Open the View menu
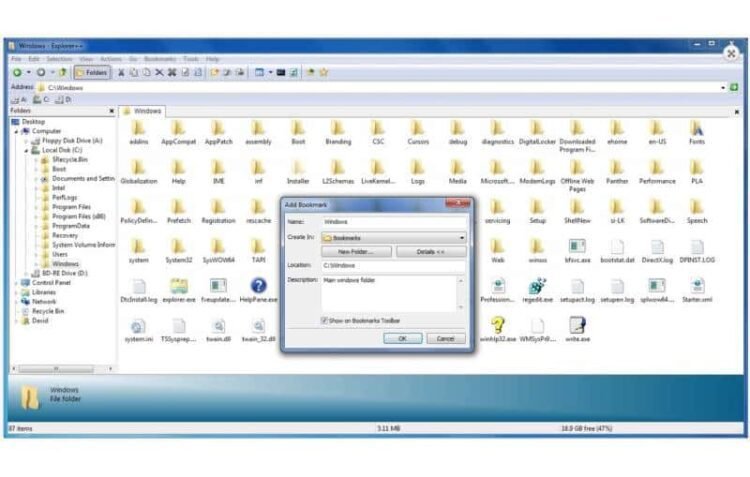The width and height of the screenshot is (750, 477). pos(86,59)
